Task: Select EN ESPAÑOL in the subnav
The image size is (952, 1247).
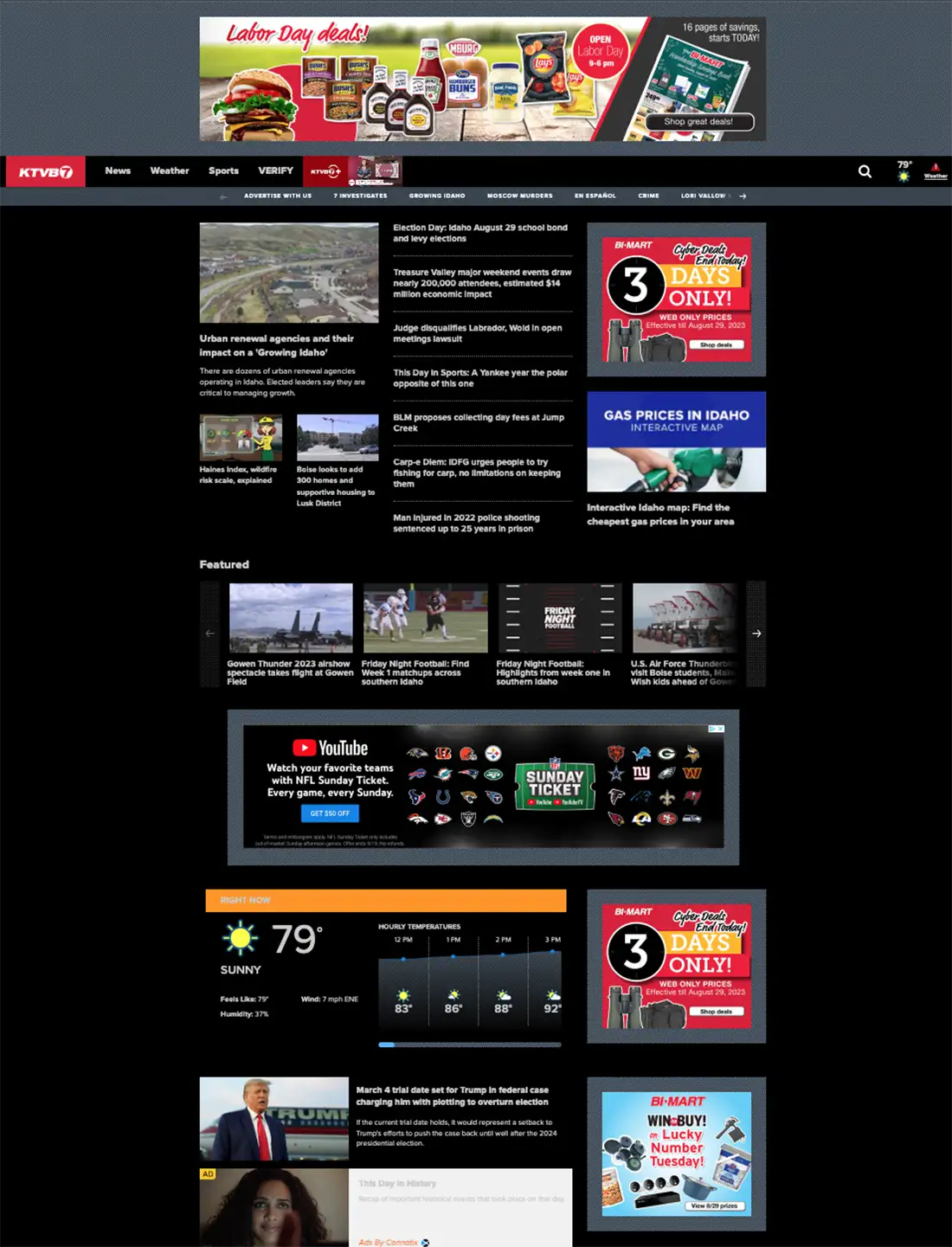Action: coord(595,196)
